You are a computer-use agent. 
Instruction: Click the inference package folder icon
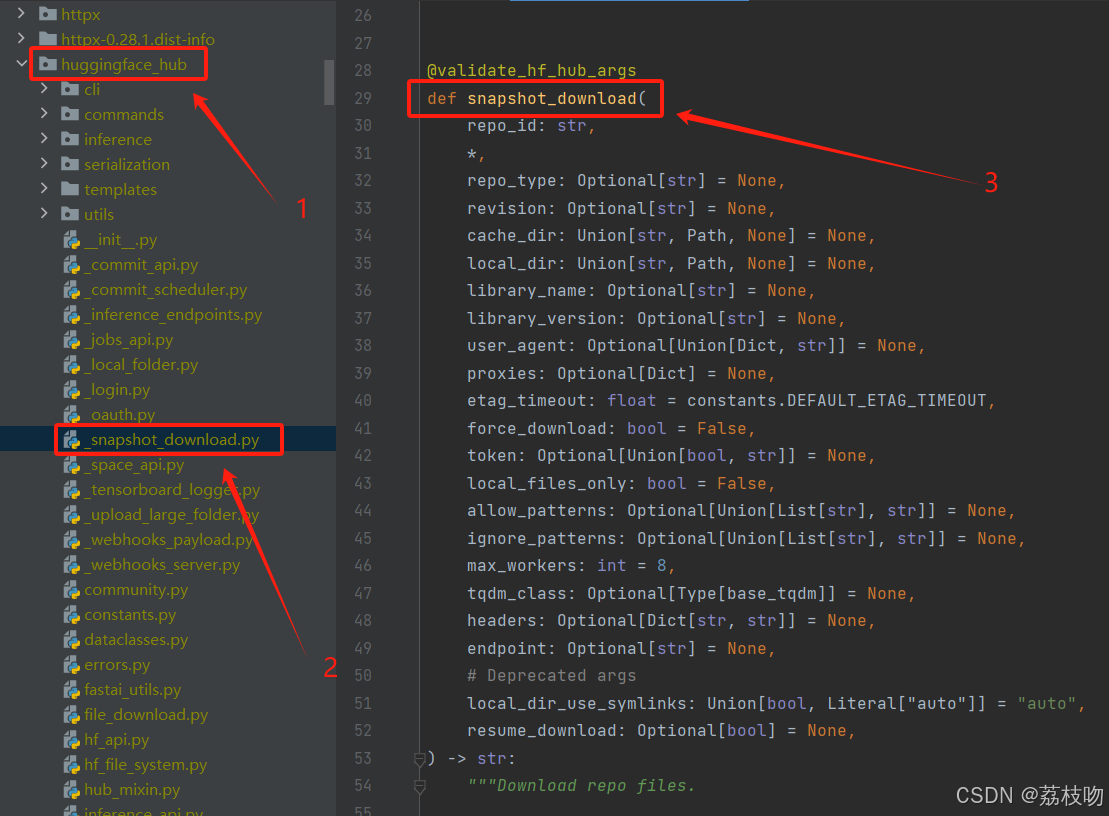[x=70, y=139]
